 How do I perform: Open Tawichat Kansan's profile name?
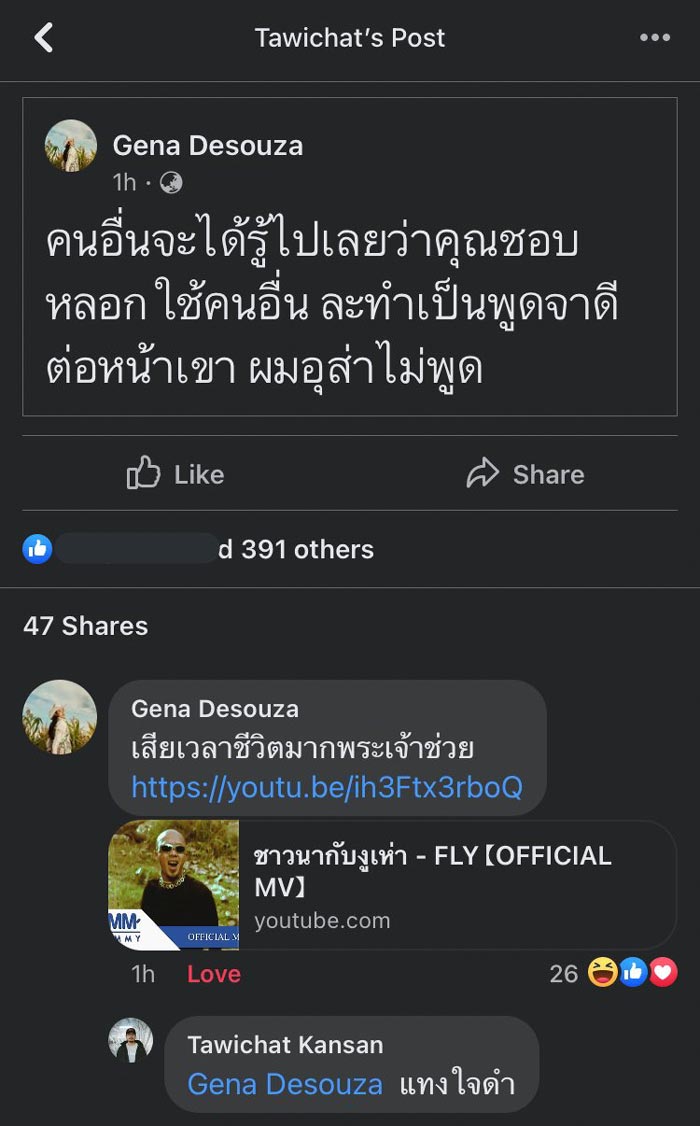pos(285,1045)
